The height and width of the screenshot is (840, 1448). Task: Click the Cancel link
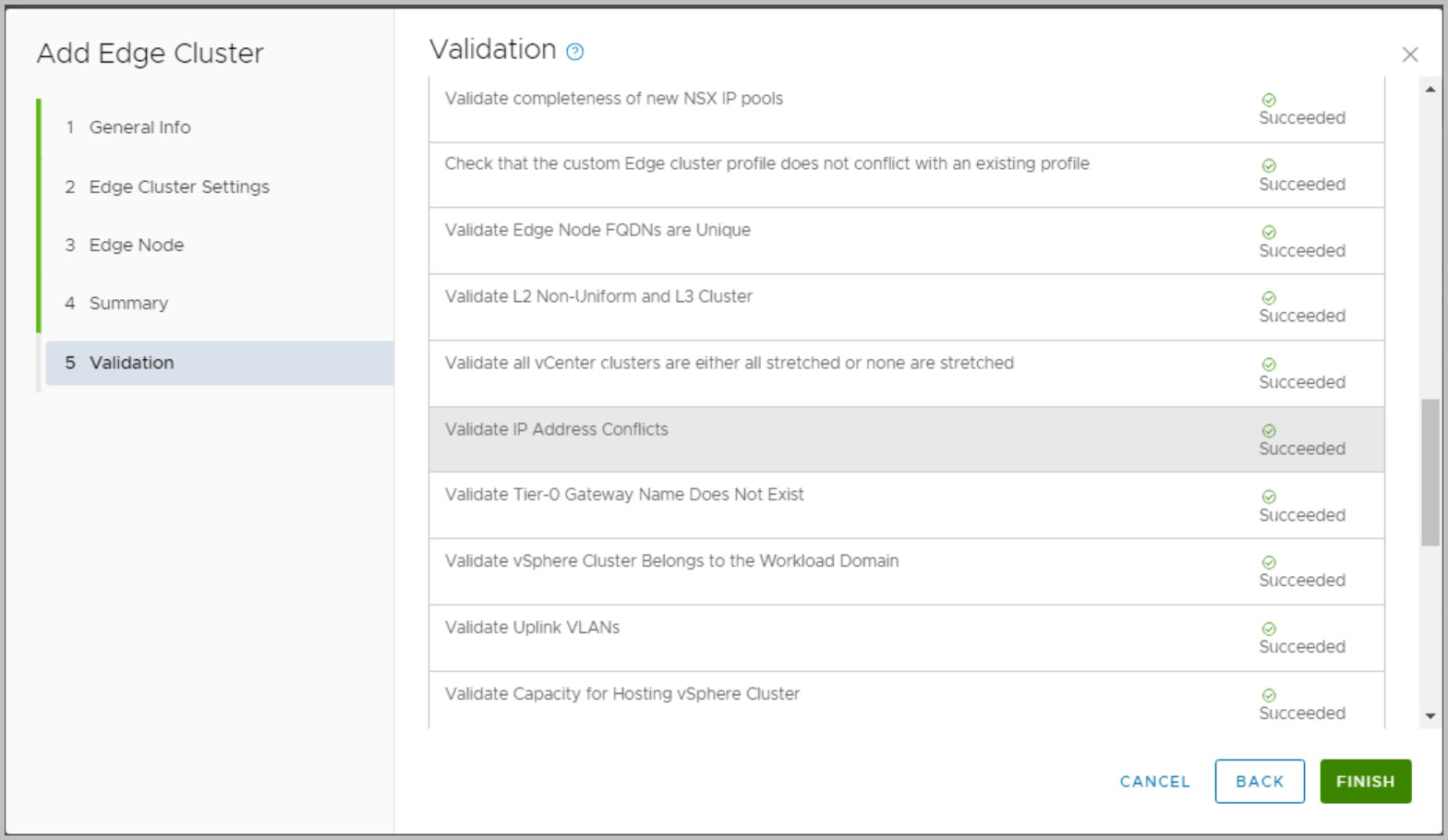pyautogui.click(x=1154, y=781)
